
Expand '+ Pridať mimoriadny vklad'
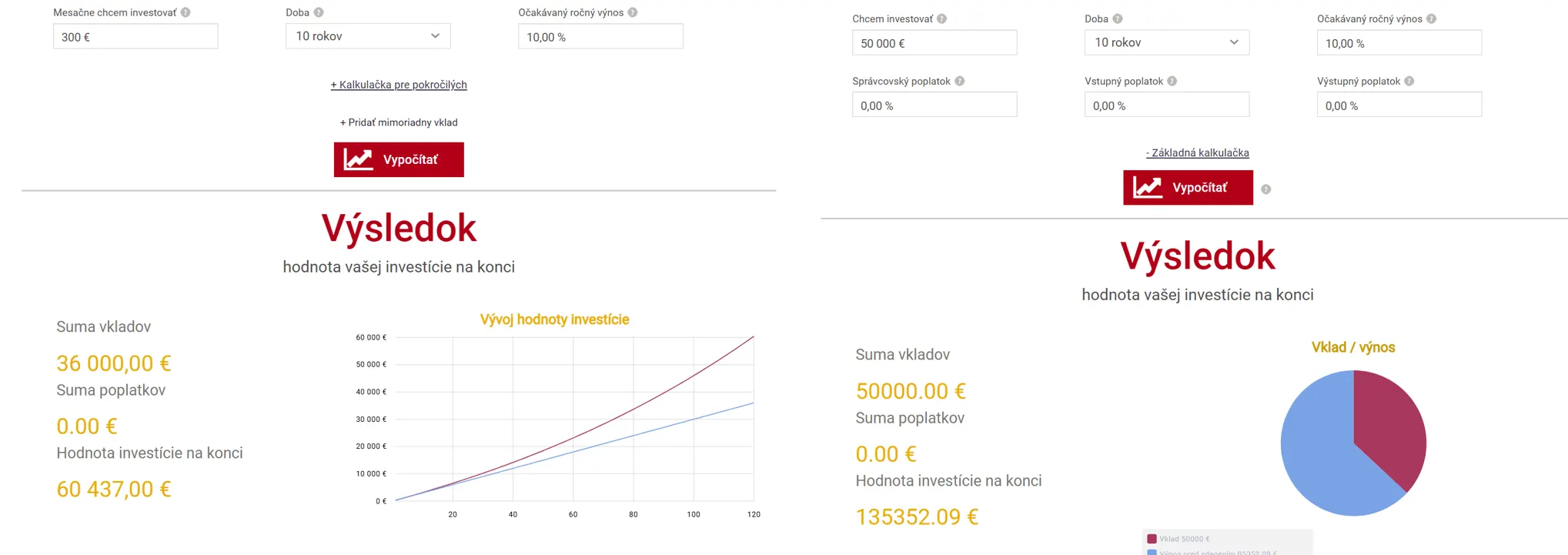click(399, 122)
